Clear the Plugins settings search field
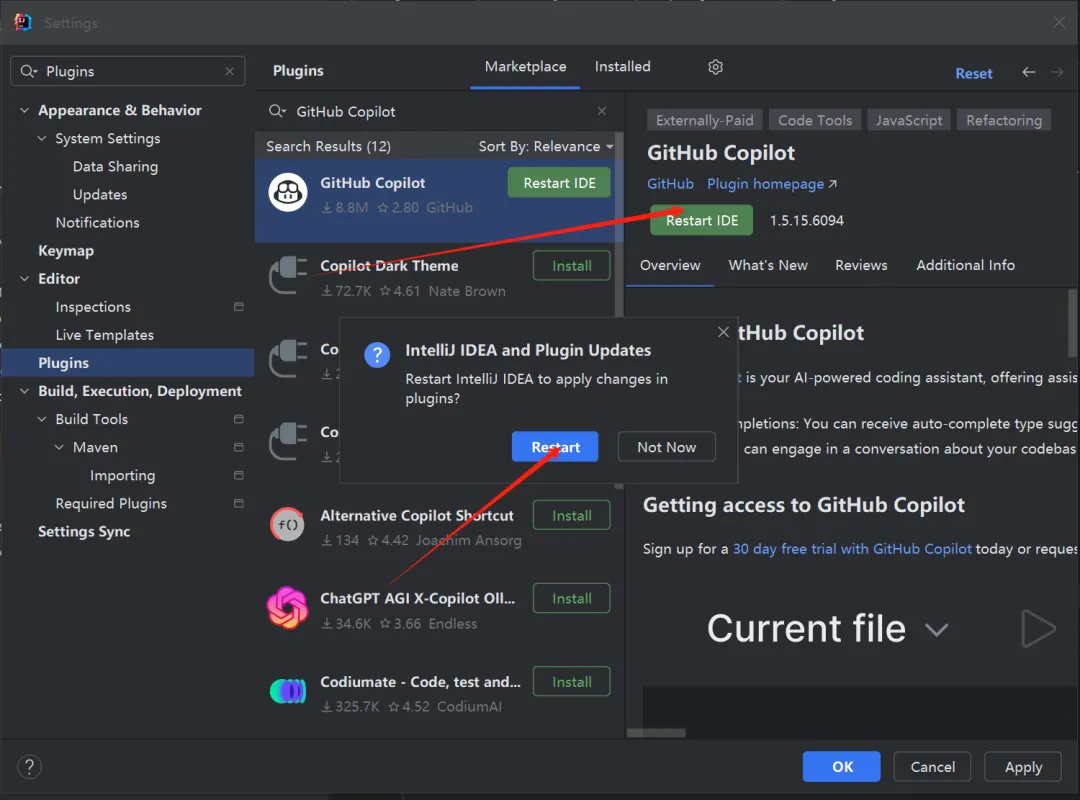 point(230,72)
